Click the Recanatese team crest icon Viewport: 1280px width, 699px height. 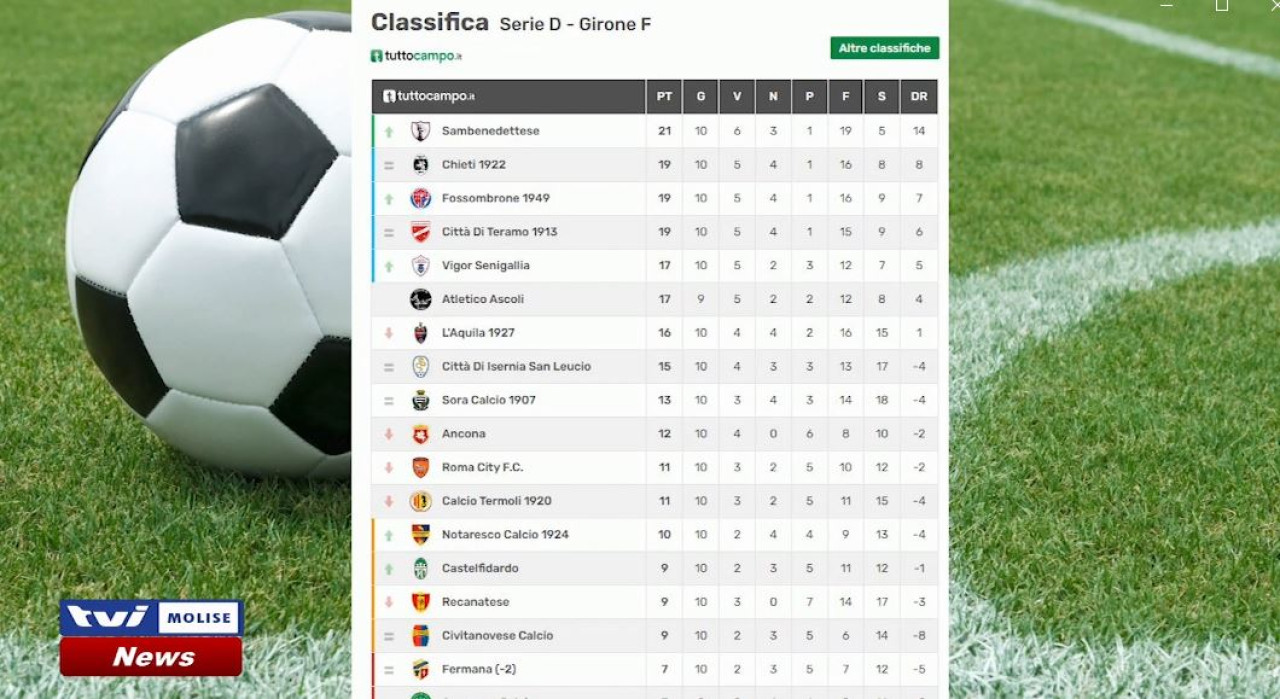click(x=421, y=602)
